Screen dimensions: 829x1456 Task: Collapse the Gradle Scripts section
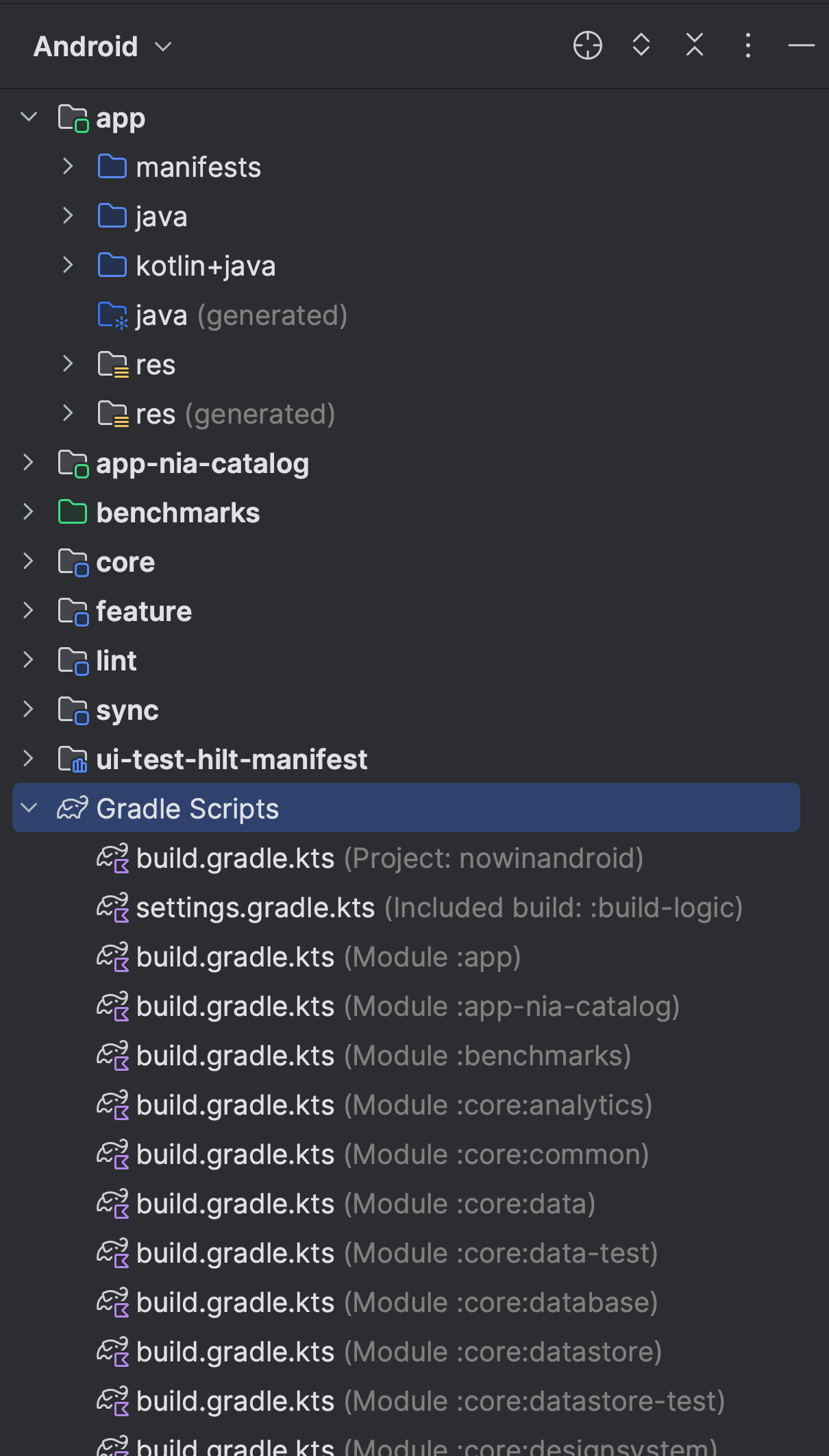tap(29, 808)
